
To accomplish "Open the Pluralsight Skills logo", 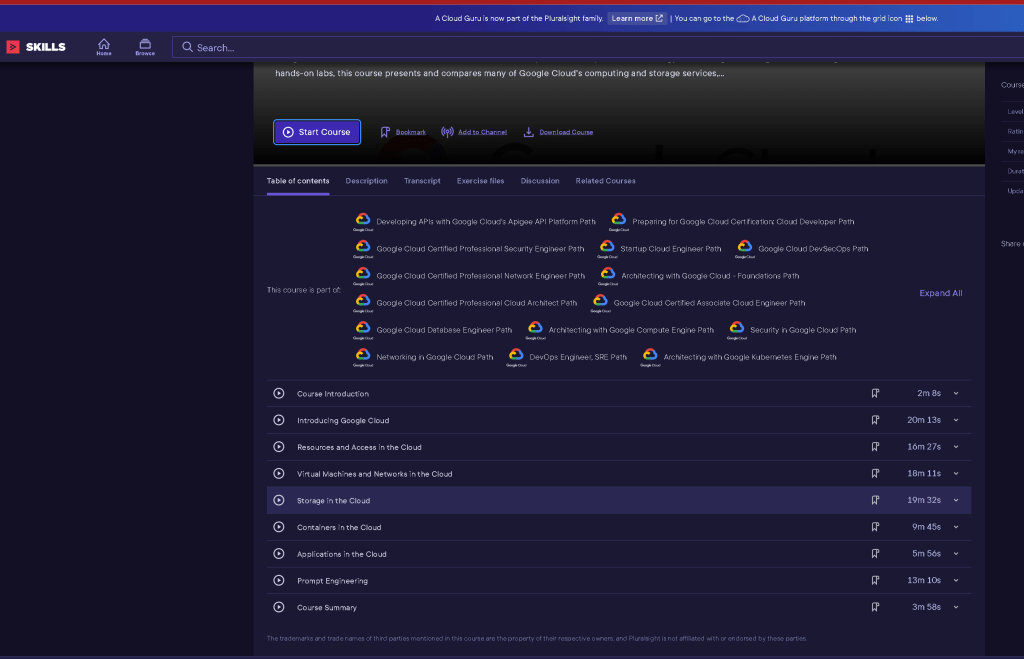I will point(36,47).
